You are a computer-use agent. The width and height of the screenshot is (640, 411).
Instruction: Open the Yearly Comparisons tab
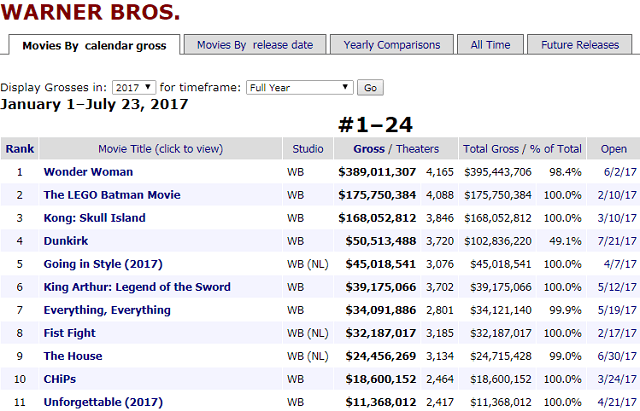click(x=392, y=44)
